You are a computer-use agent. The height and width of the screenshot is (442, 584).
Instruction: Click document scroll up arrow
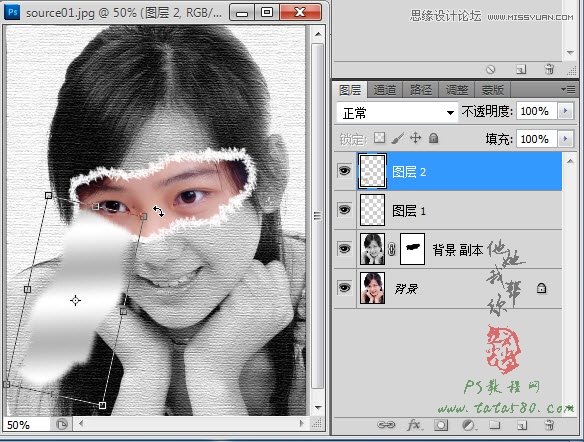click(318, 34)
